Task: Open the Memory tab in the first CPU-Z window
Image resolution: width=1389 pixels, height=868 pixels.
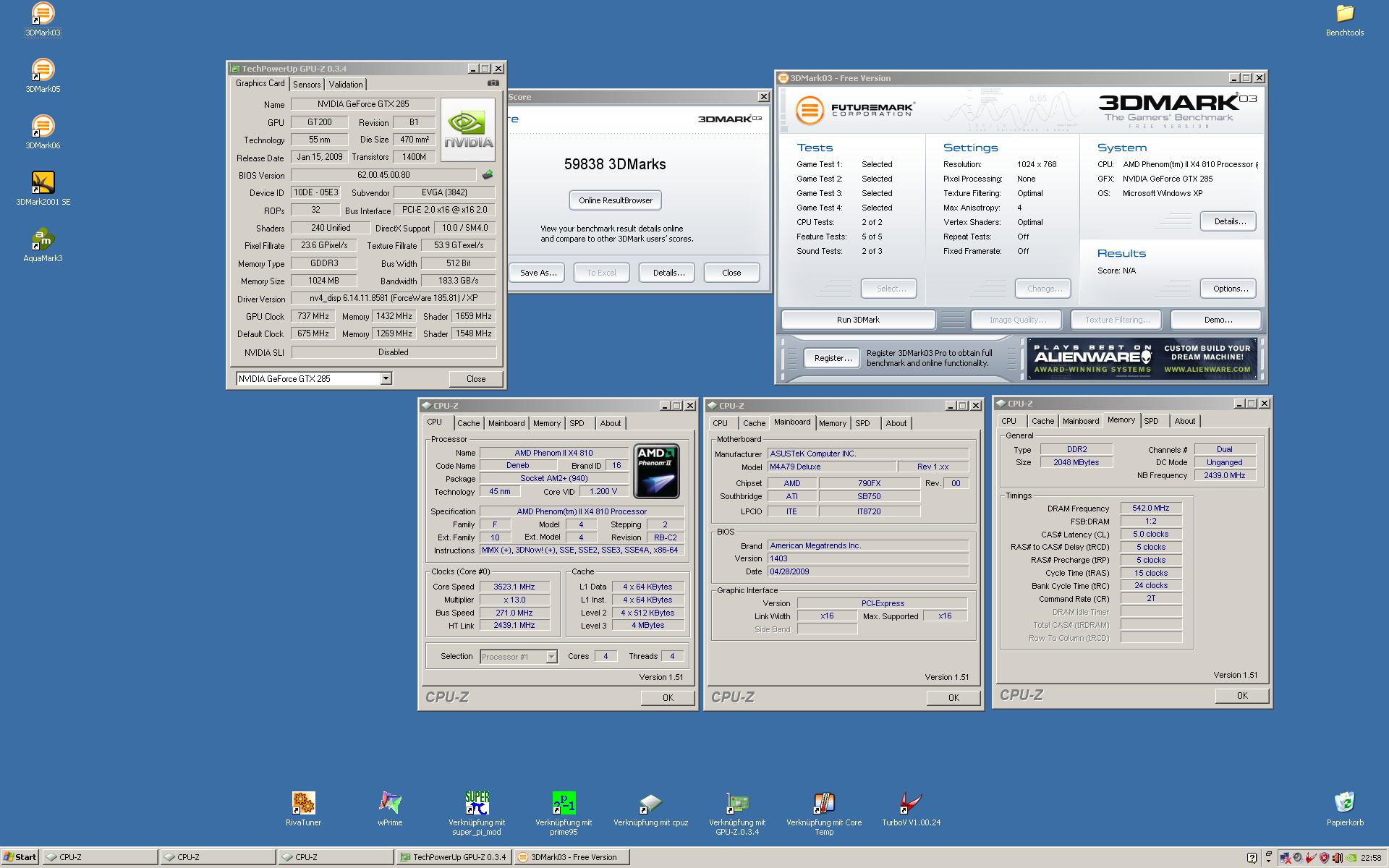Action: (x=547, y=423)
